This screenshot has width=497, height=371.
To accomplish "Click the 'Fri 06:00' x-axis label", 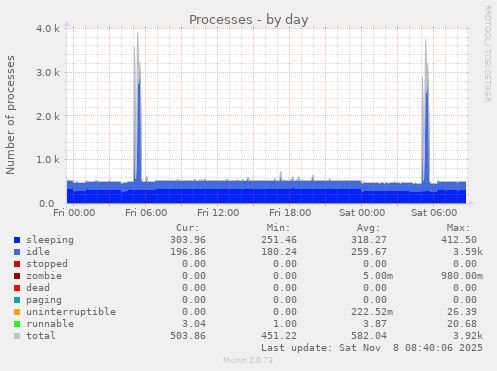I will (146, 213).
